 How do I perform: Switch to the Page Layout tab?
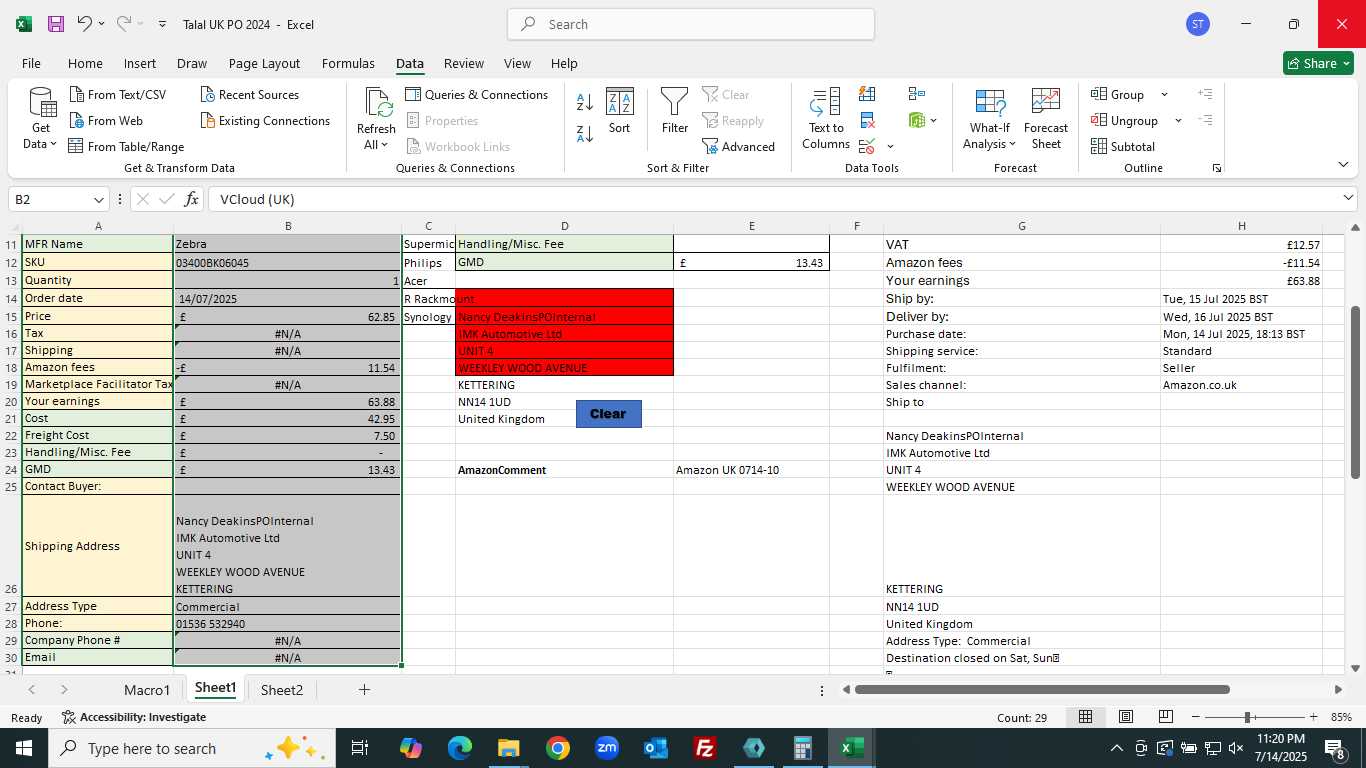tap(264, 63)
